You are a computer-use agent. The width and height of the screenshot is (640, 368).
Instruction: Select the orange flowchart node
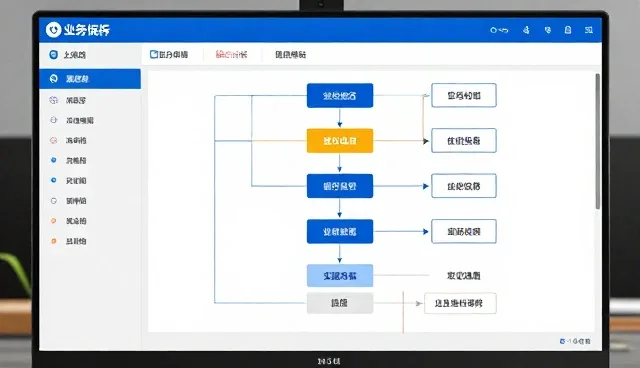click(x=340, y=141)
